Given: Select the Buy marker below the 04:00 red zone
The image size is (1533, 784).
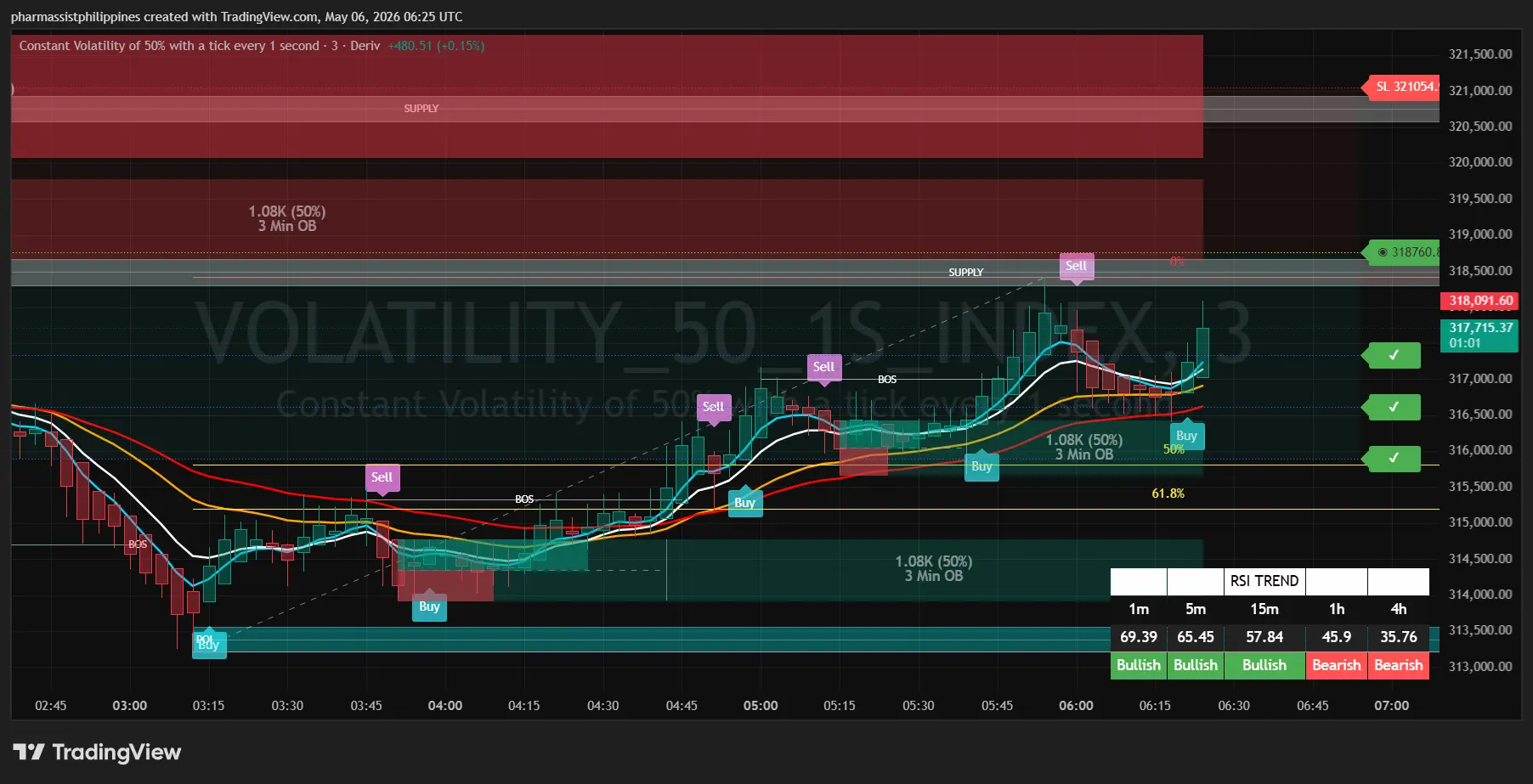Looking at the screenshot, I should click(429, 606).
